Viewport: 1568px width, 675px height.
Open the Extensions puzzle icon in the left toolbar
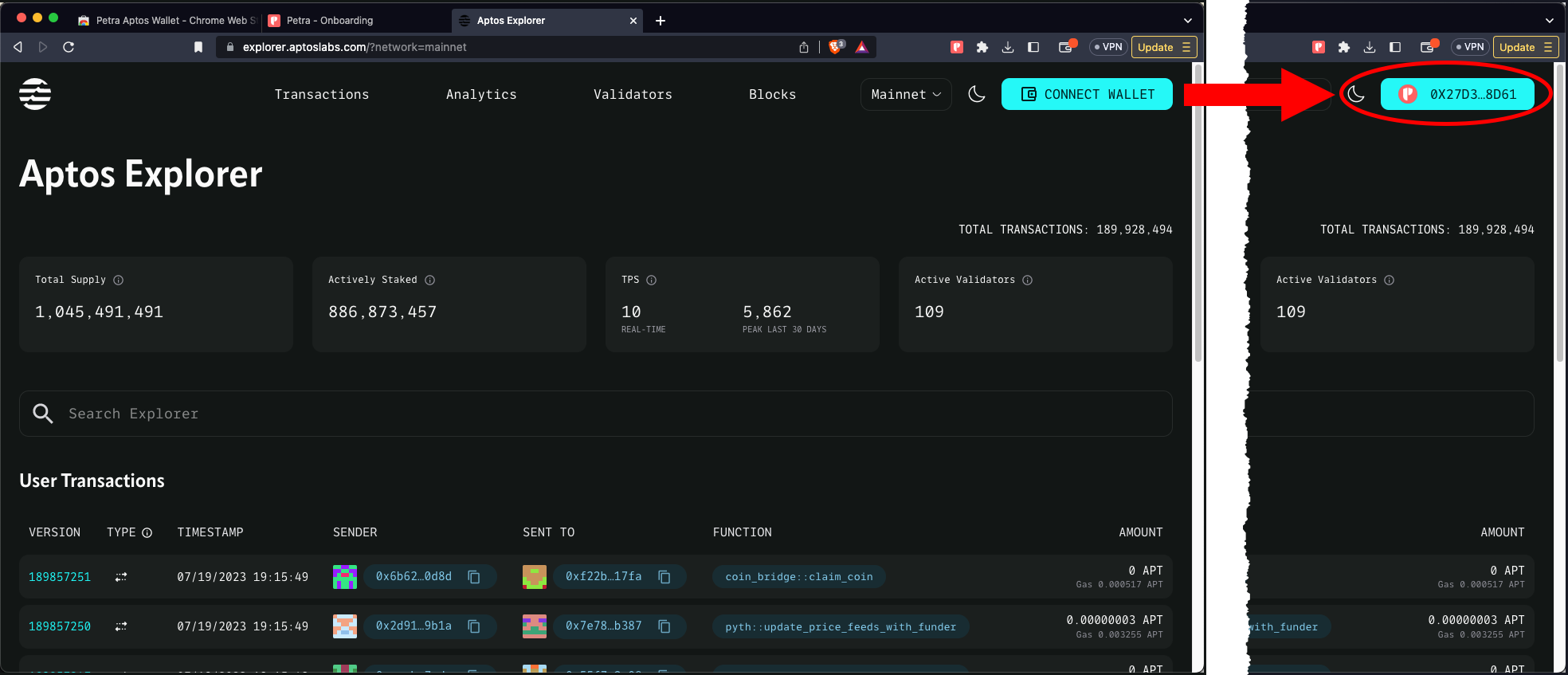click(982, 47)
